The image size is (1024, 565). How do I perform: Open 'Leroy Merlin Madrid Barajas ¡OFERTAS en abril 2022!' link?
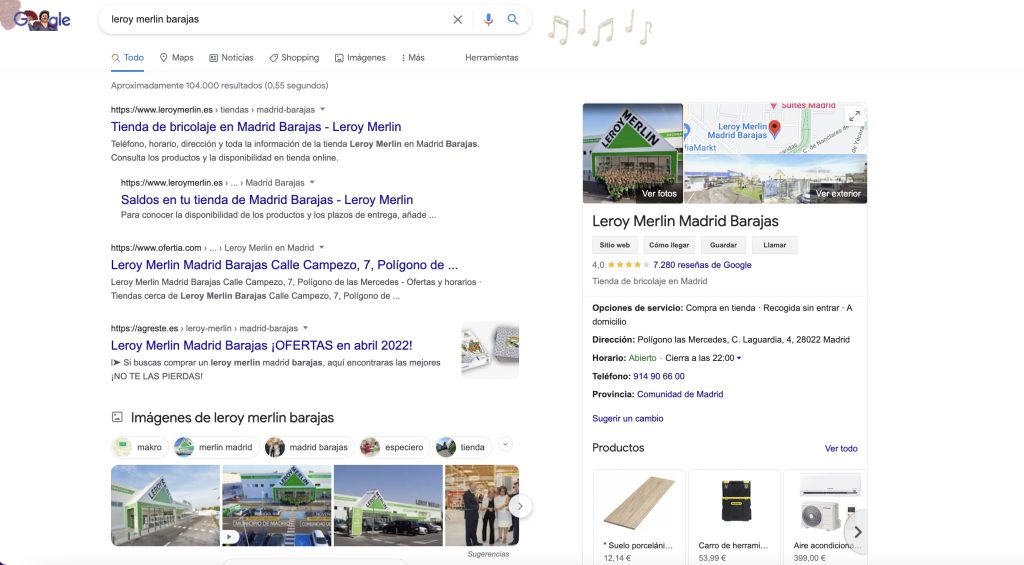coord(261,346)
